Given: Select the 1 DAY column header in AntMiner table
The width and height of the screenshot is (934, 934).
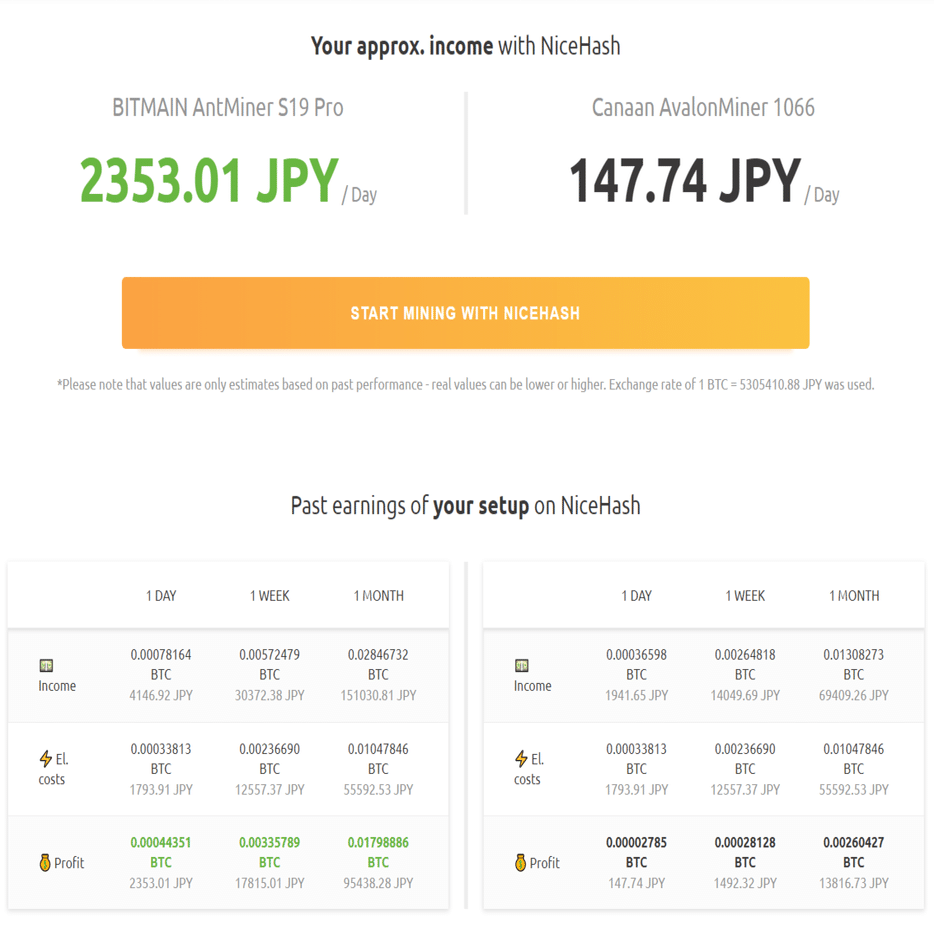Looking at the screenshot, I should (160, 594).
